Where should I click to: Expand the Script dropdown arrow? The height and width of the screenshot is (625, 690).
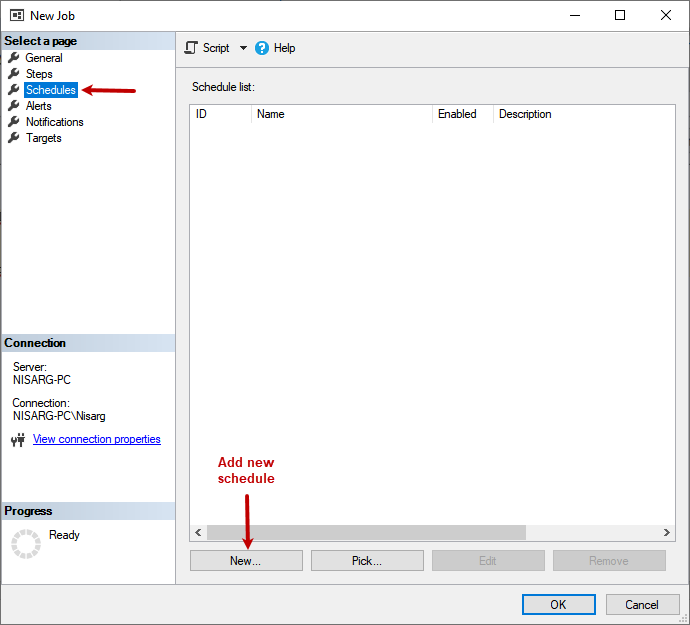tap(243, 48)
